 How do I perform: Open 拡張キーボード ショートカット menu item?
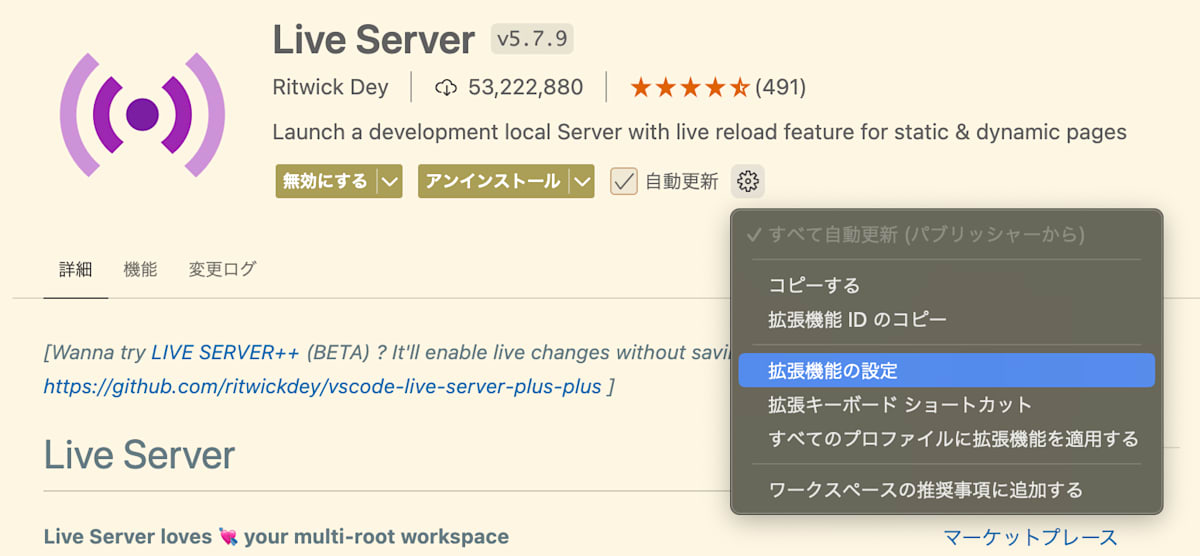[x=946, y=405]
